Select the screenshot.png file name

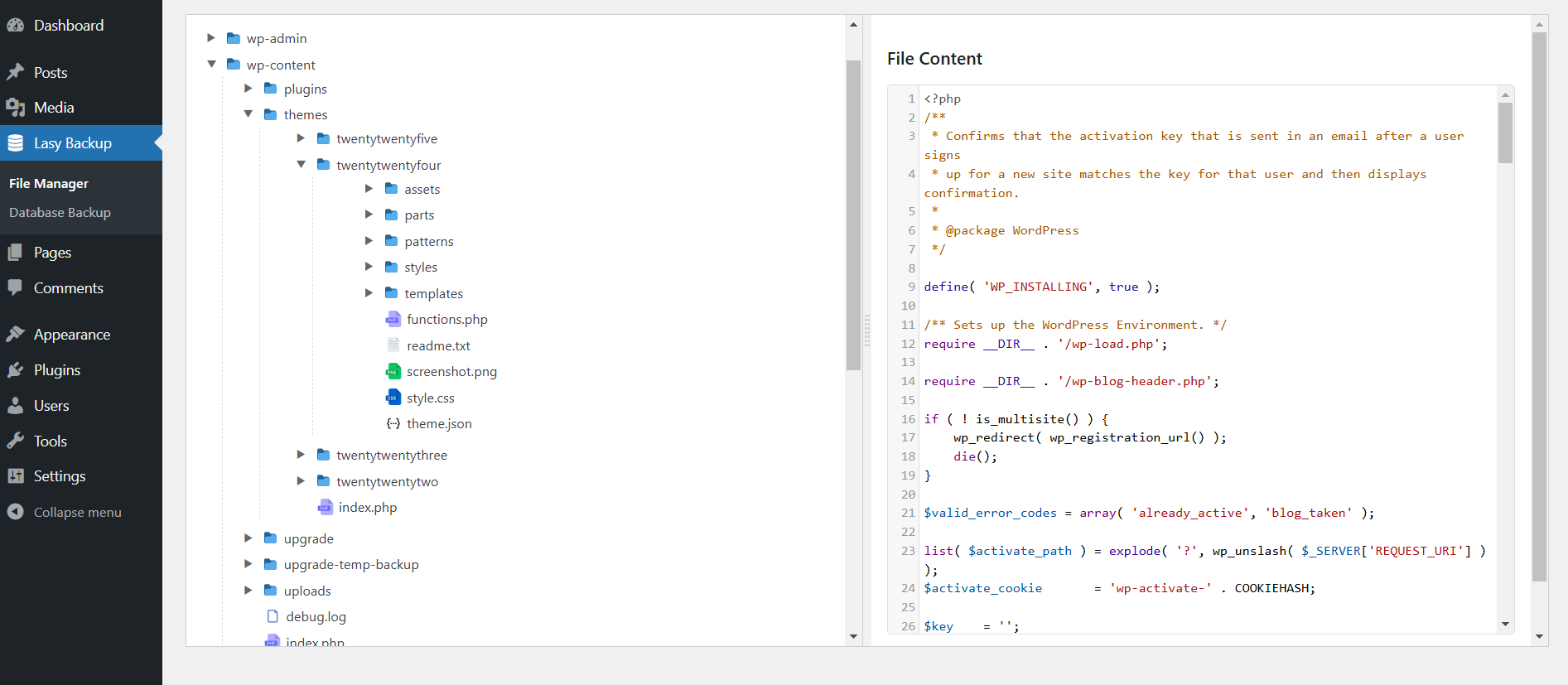pos(451,372)
